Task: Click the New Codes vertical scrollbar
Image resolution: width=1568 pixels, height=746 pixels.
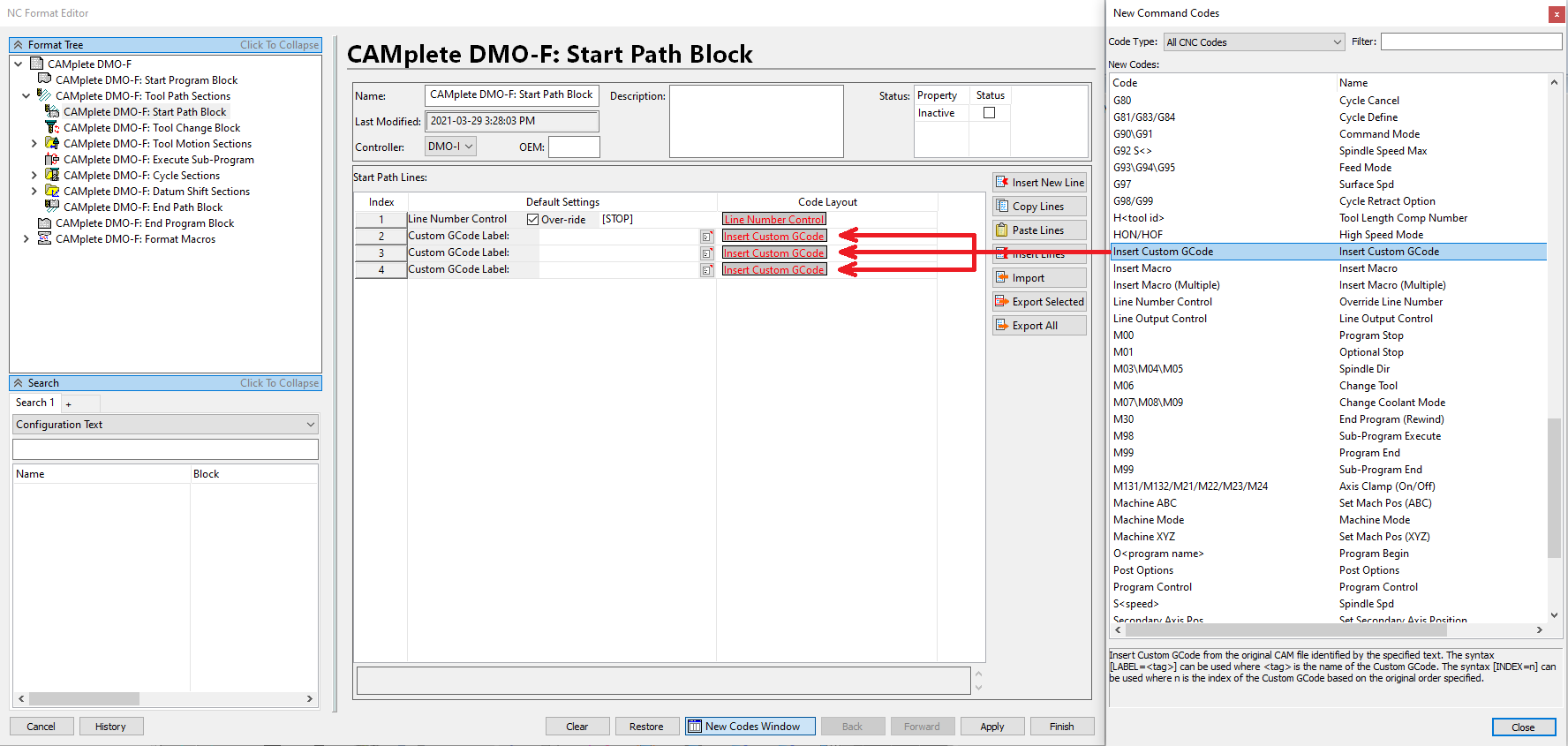Action: 1554,488
